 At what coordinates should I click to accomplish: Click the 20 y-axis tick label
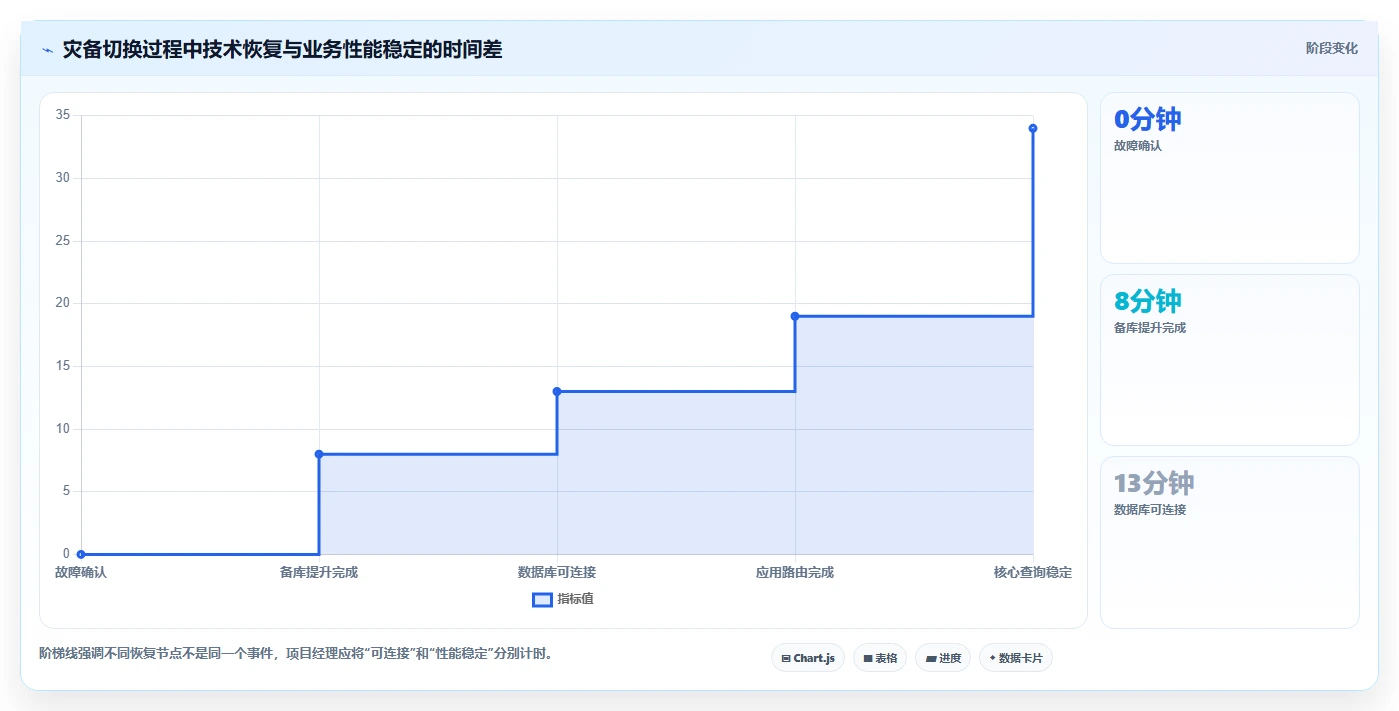click(x=63, y=303)
